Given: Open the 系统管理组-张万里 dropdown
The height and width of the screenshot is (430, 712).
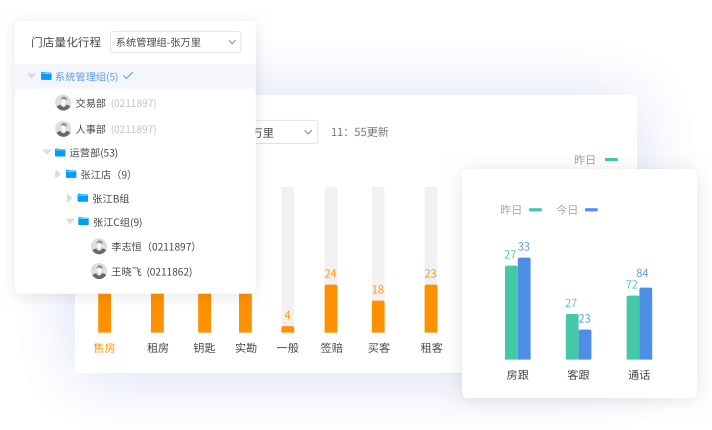Looking at the screenshot, I should point(175,42).
